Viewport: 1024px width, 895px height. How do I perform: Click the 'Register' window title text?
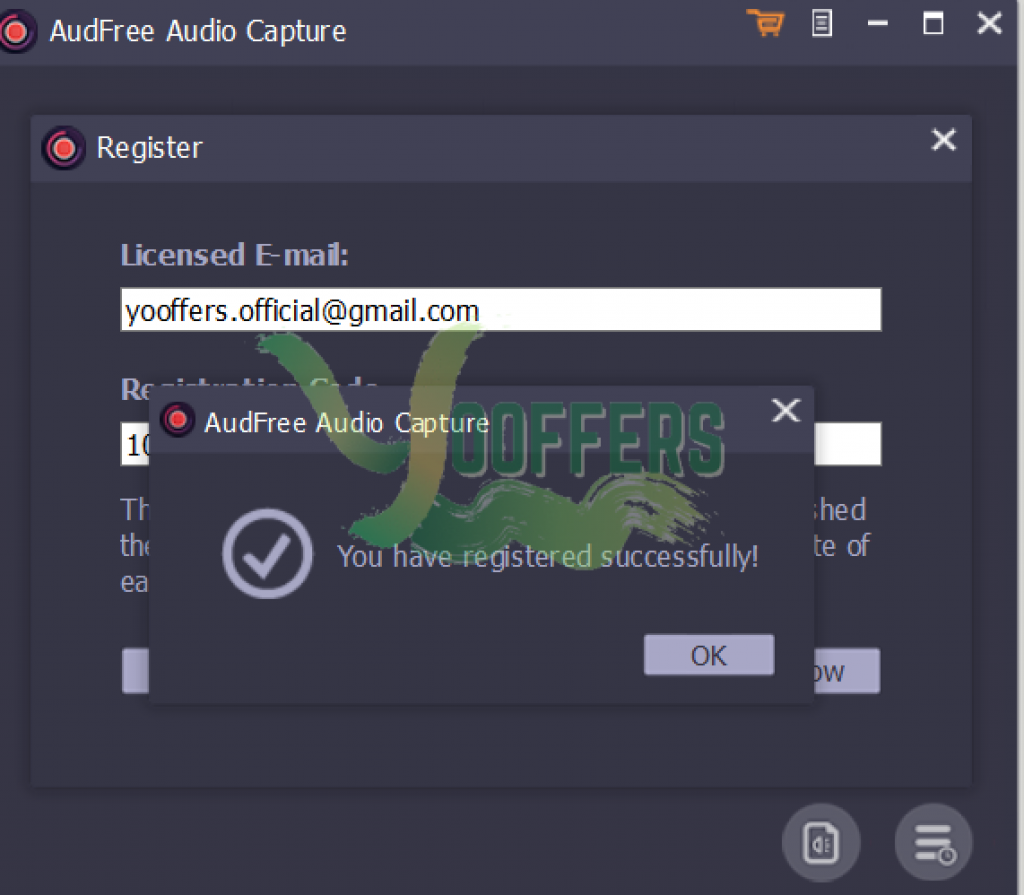150,148
